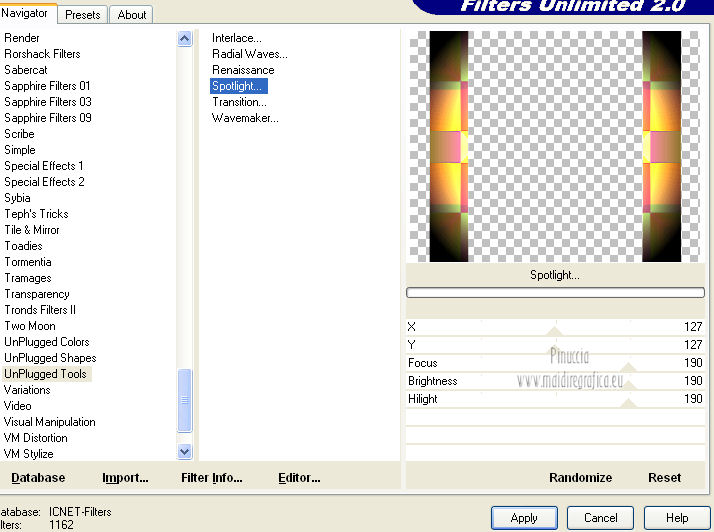Viewport: 714px width, 532px height.
Task: Switch to the Presets tab
Action: [82, 15]
